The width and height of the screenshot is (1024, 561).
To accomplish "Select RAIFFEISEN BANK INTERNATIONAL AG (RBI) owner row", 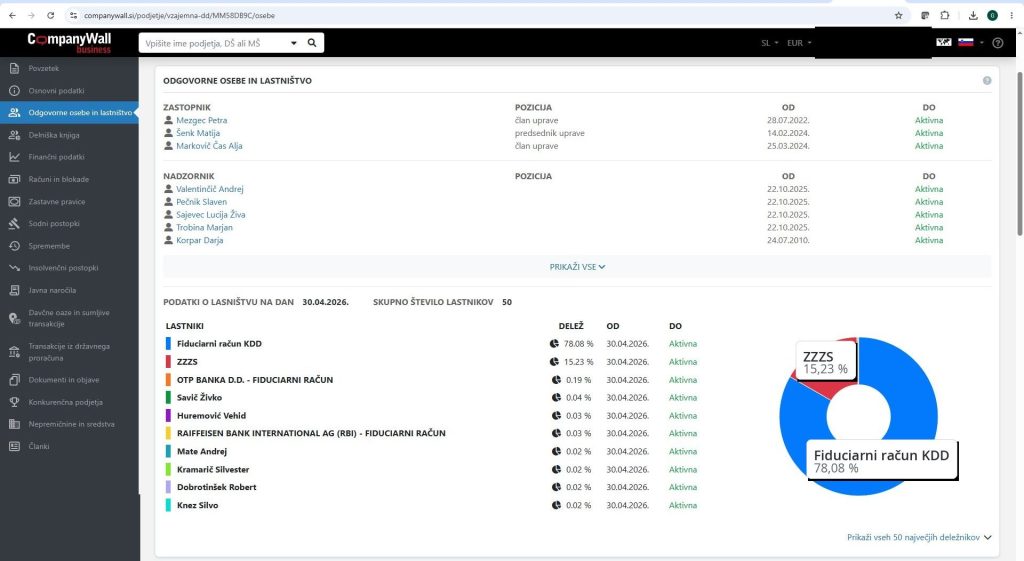I will 311,434.
